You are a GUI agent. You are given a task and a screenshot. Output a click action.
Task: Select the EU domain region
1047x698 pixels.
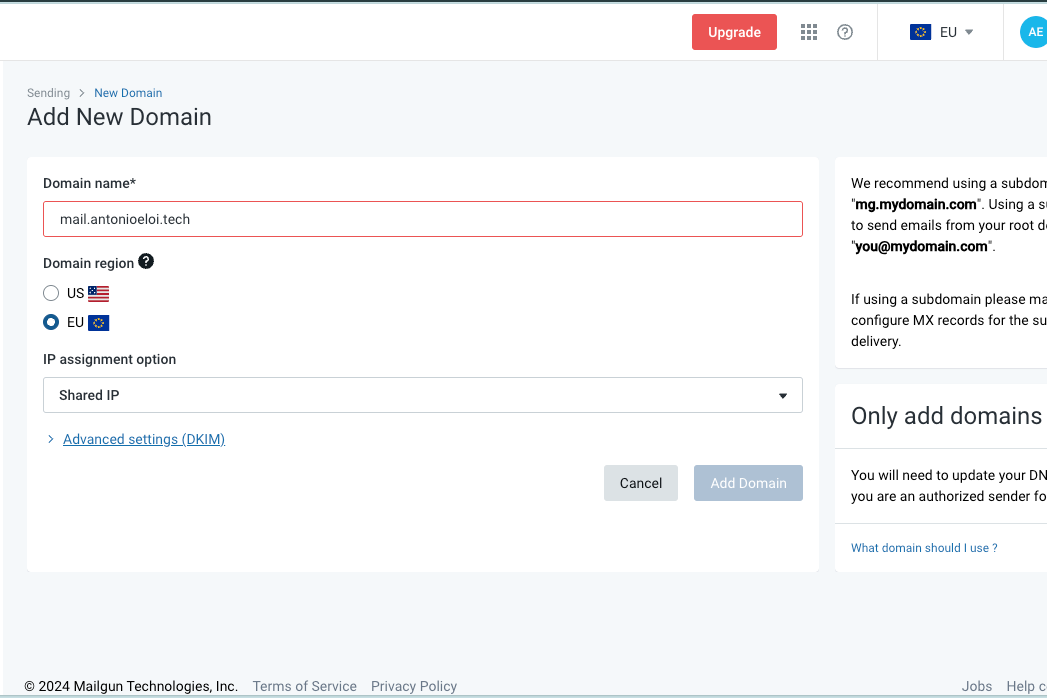coord(51,322)
